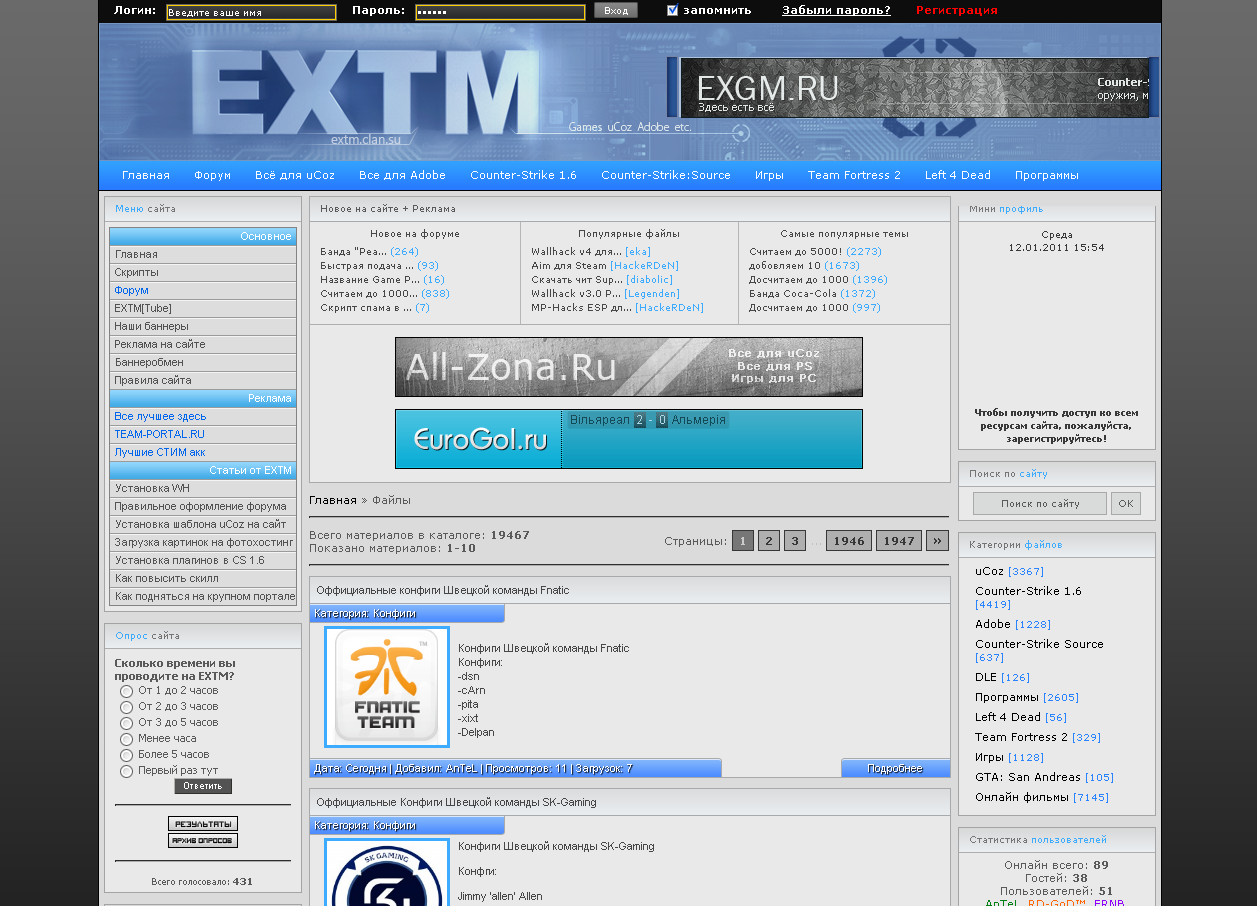Open article 'Установка WH'

click(203, 488)
